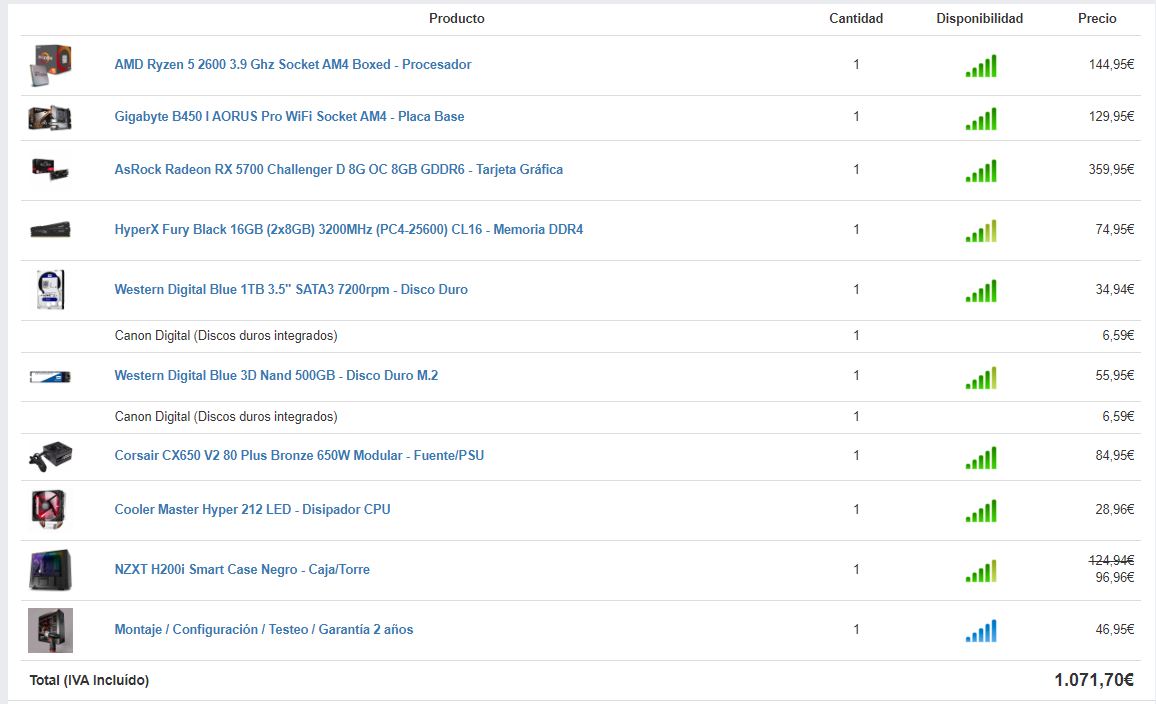
Task: Click availability icon for AsRock Radeon RX 5700
Action: [981, 172]
